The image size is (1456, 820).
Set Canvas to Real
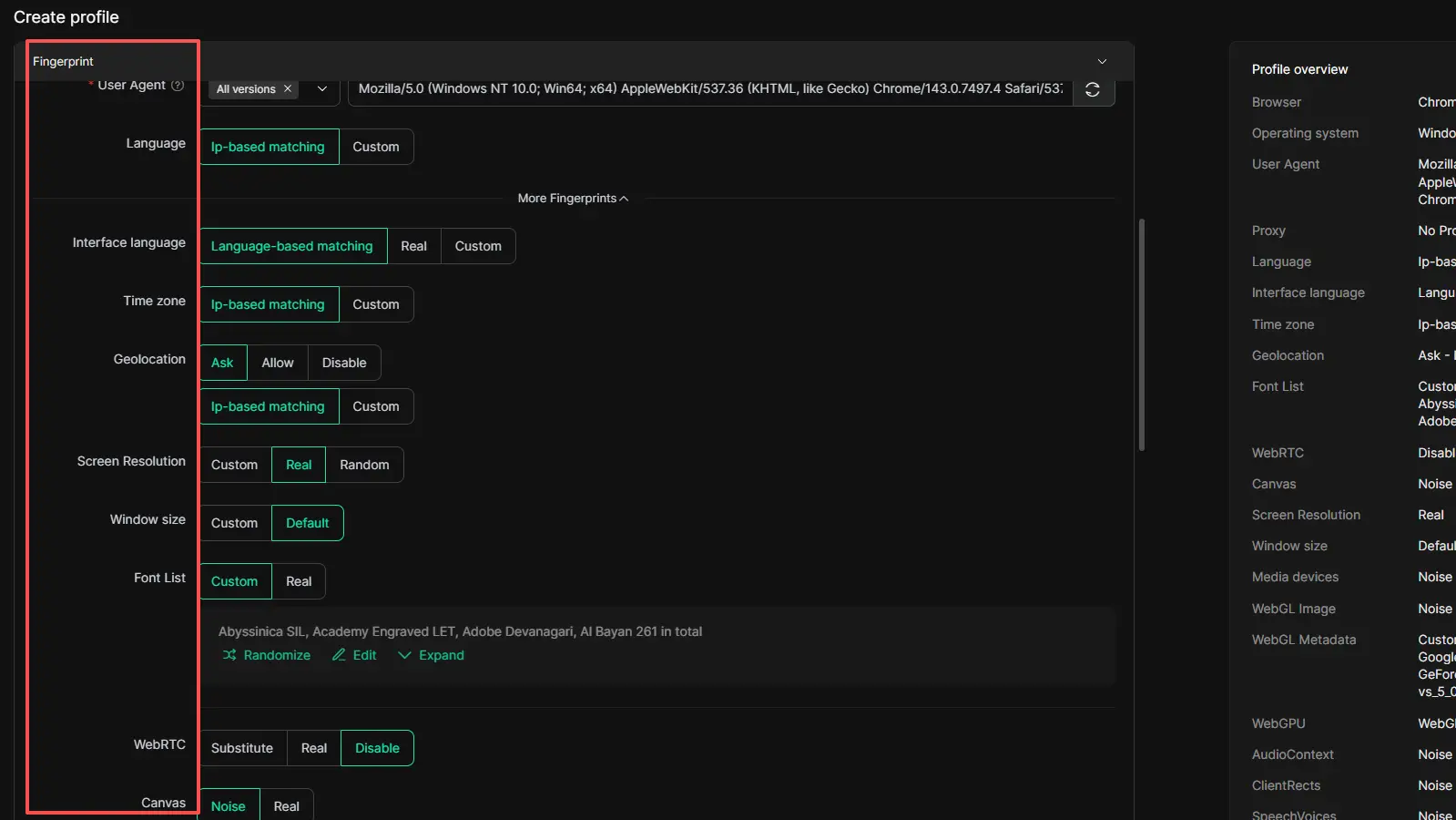pyautogui.click(x=286, y=806)
